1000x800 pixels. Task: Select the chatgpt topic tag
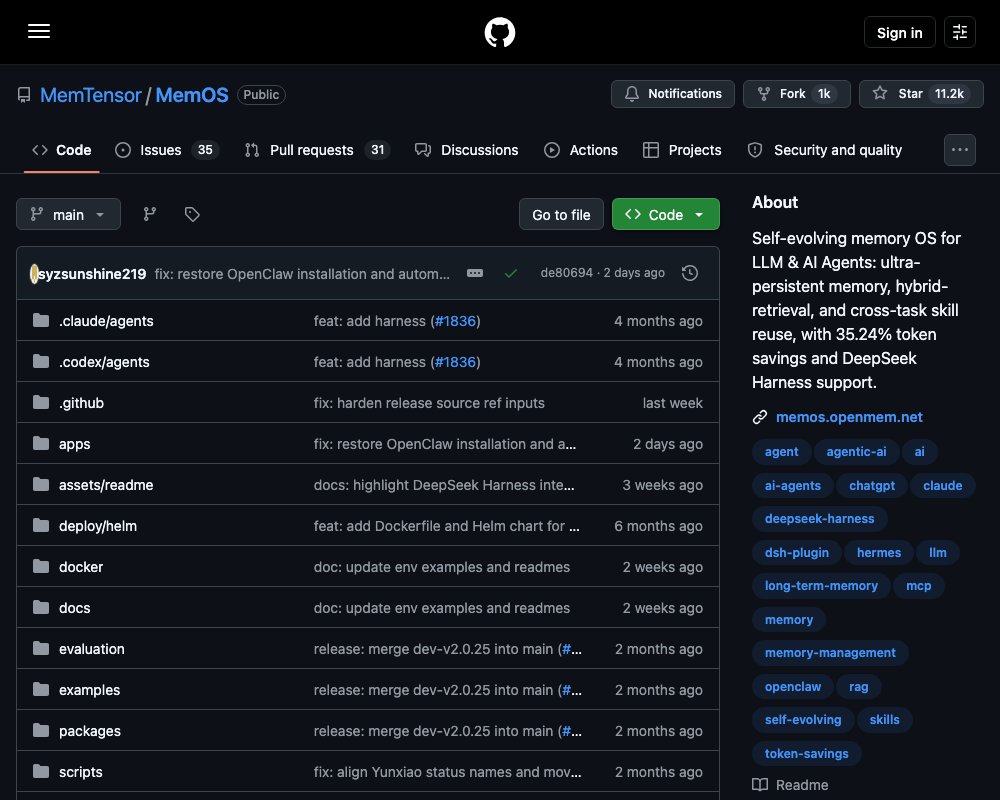871,485
